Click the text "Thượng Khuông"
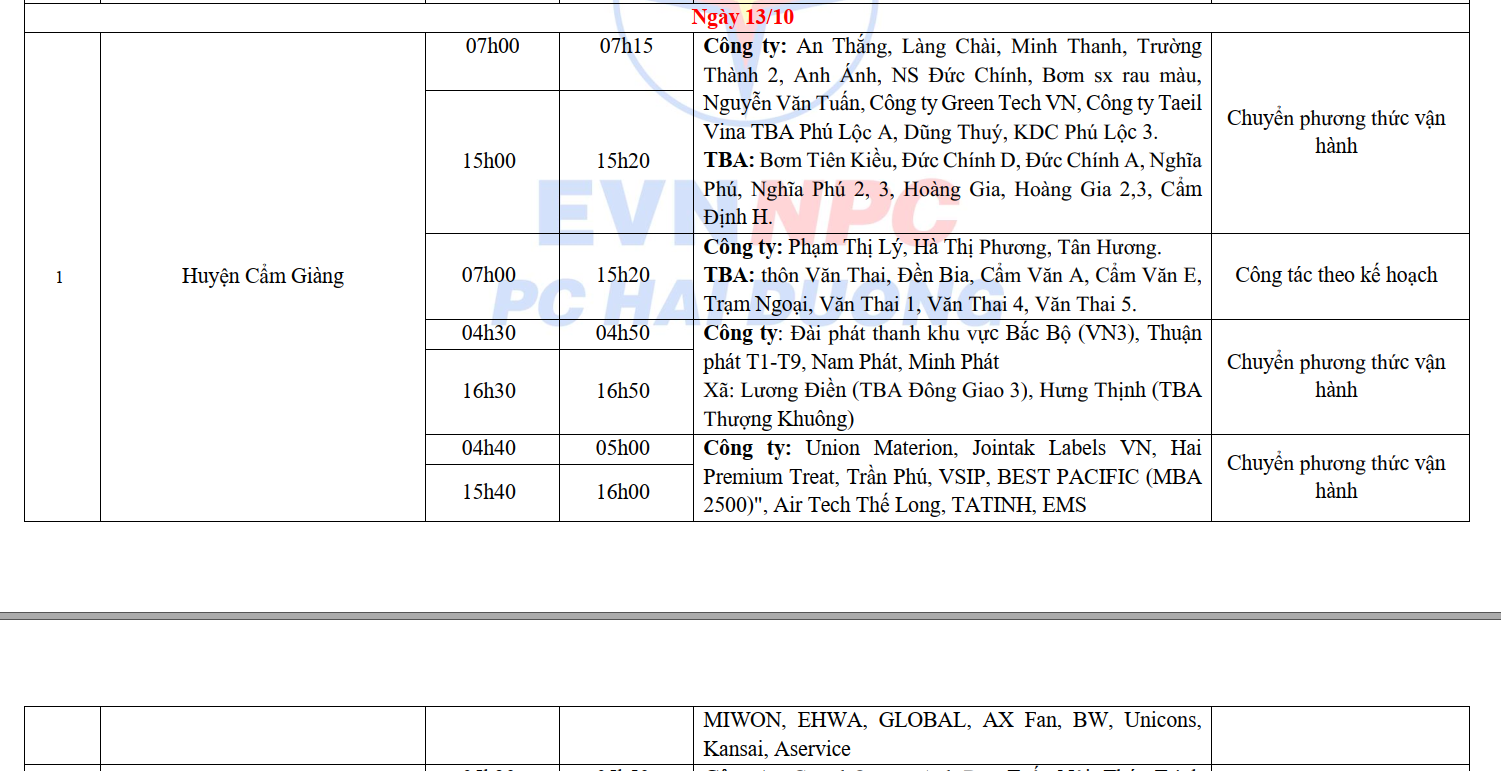This screenshot has width=1501, height=771. point(776,419)
